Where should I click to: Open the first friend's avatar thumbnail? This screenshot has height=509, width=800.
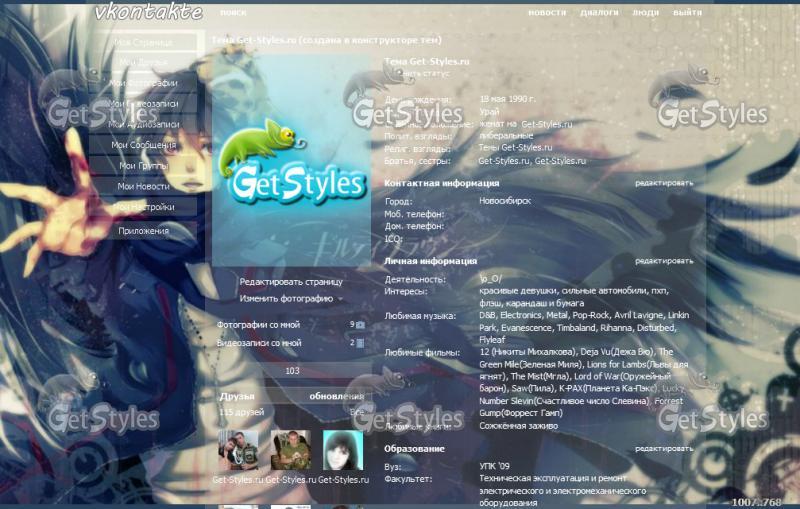pos(238,451)
